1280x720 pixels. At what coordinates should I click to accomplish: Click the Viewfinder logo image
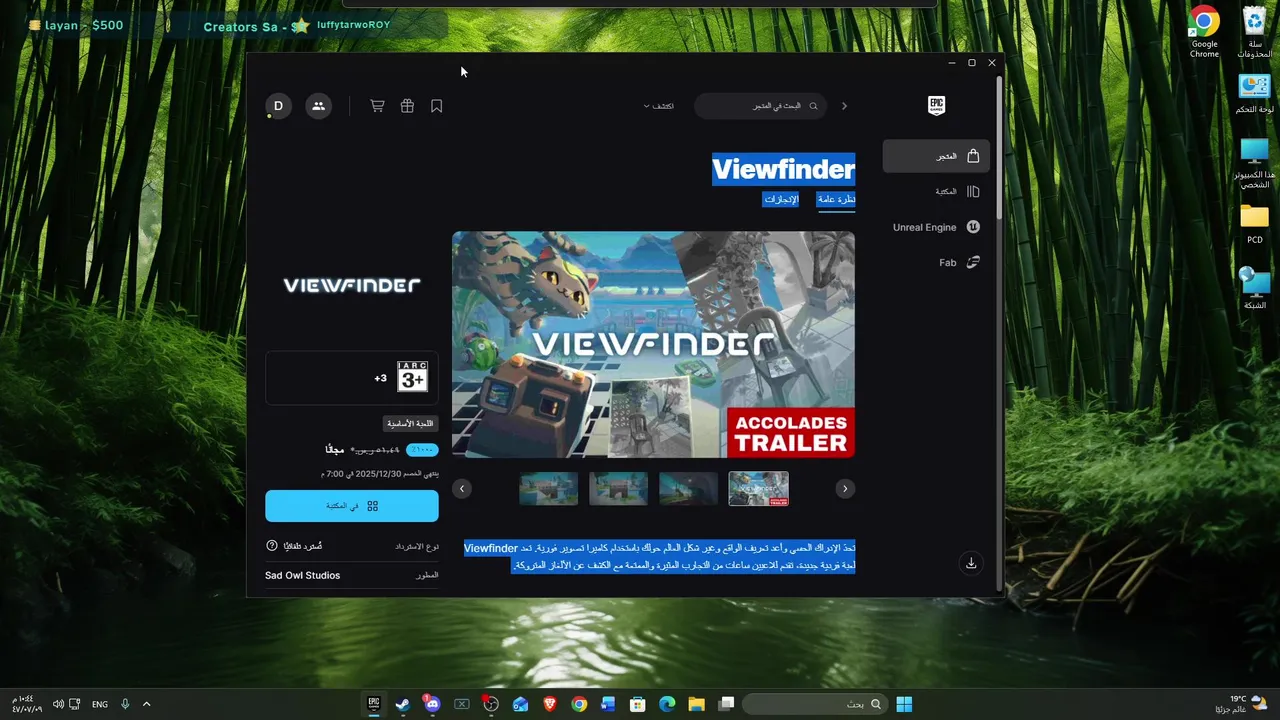click(x=352, y=285)
